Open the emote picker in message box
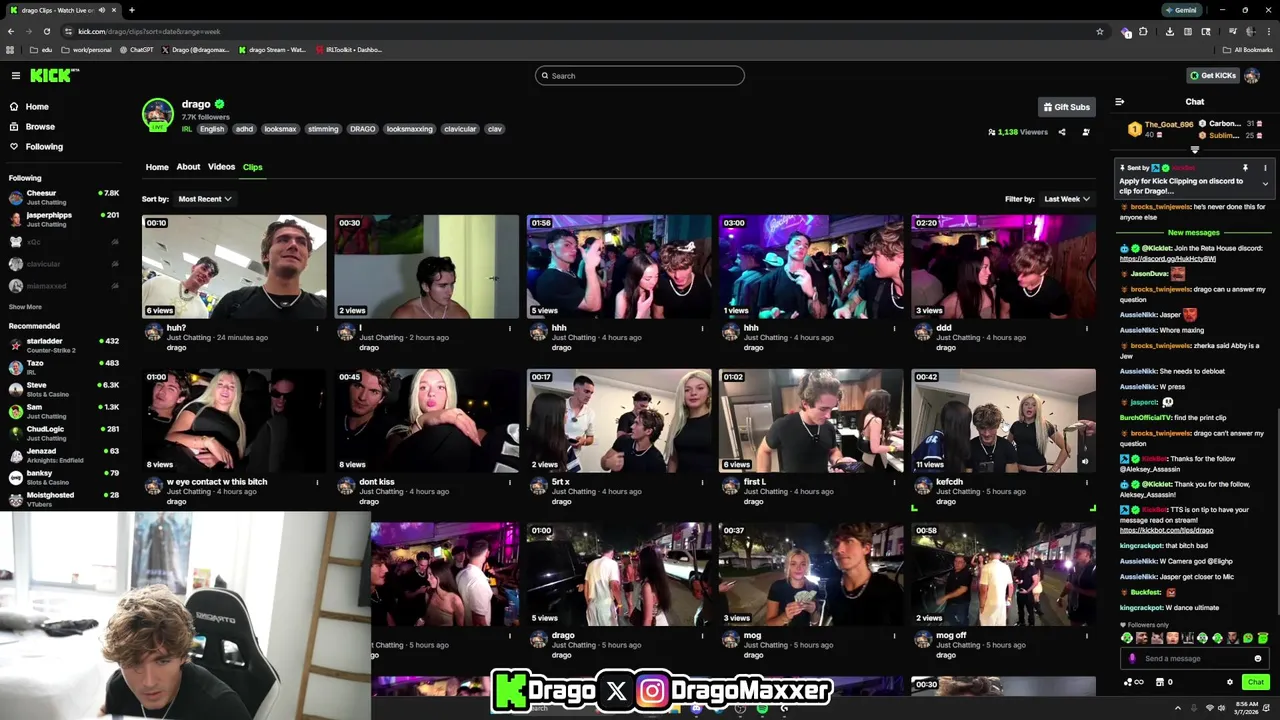1280x720 pixels. (1258, 659)
